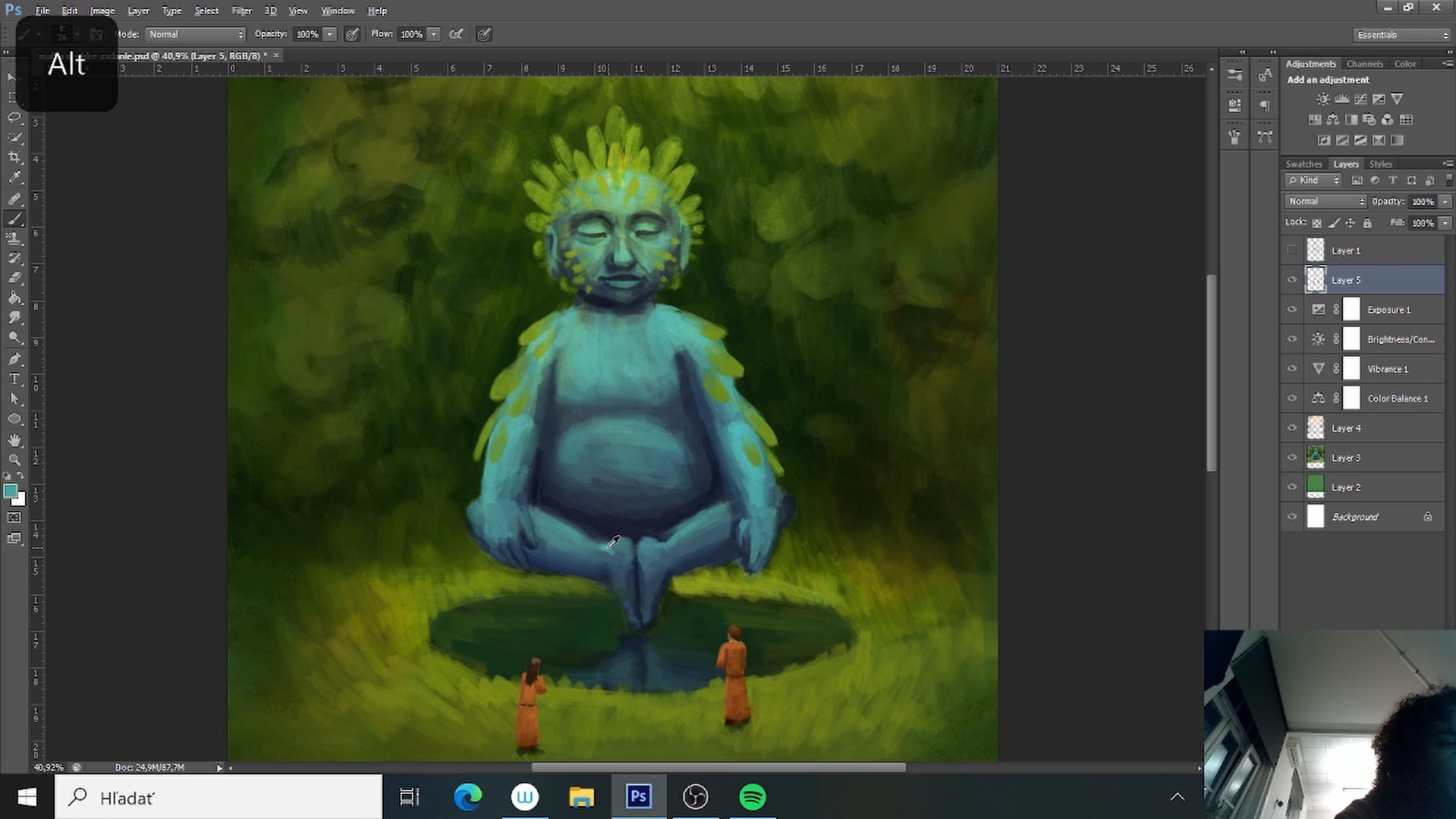Viewport: 1456px width, 819px height.
Task: Click the Windows search box
Action: coord(219,797)
